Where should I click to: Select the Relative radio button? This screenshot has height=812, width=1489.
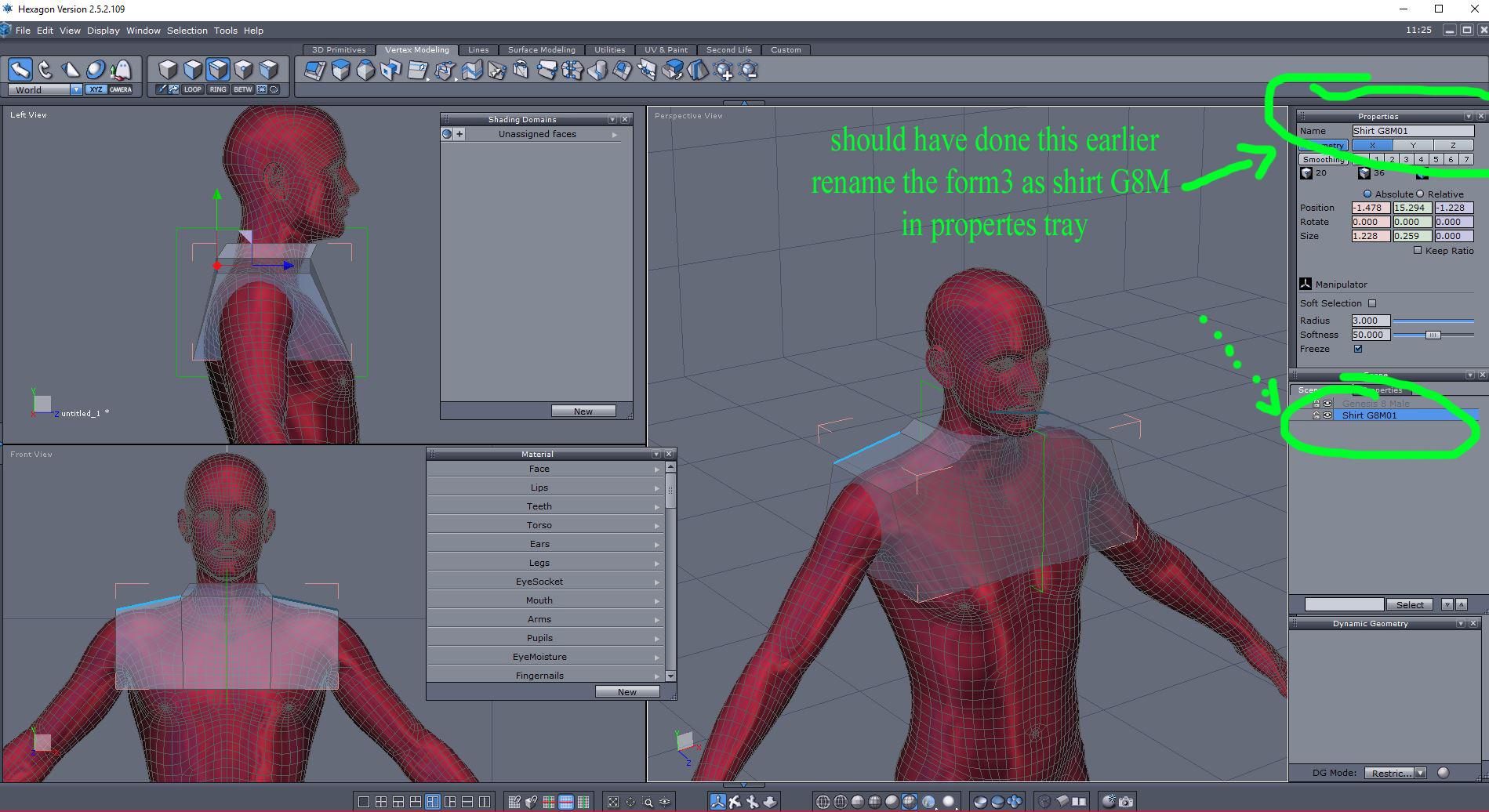point(1420,194)
